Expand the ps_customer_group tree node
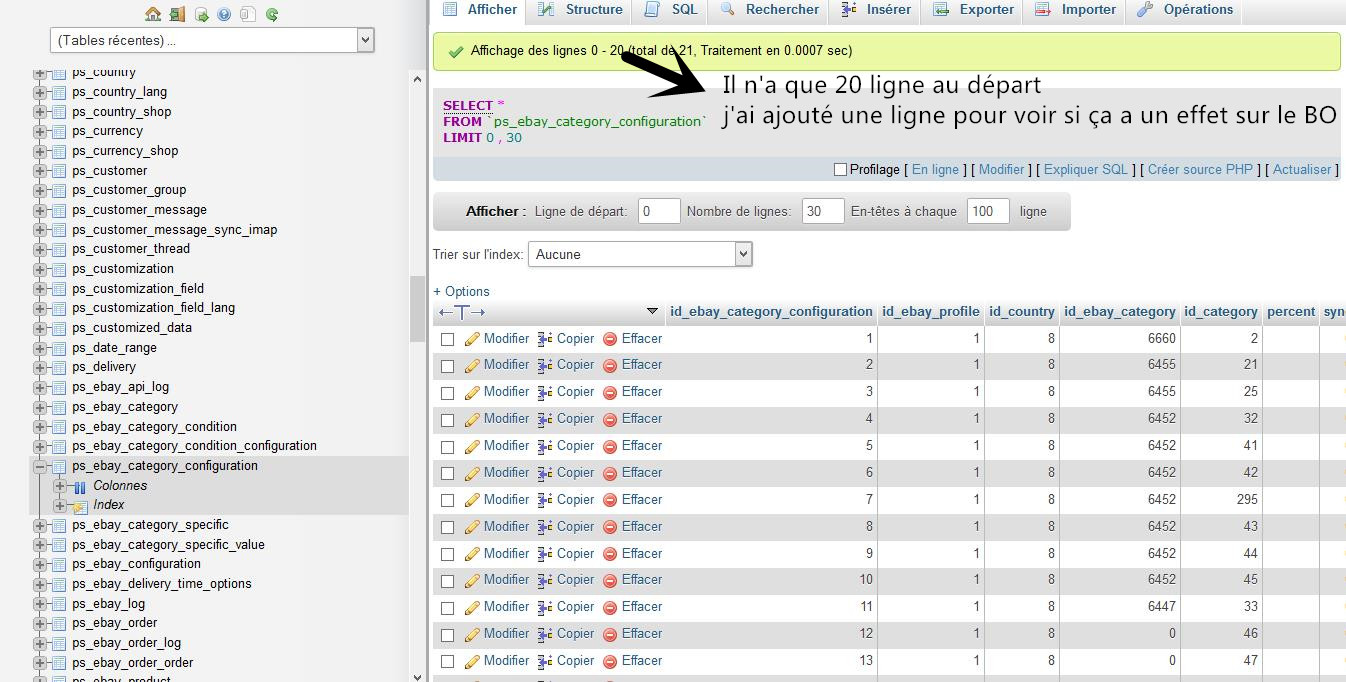 (40, 190)
